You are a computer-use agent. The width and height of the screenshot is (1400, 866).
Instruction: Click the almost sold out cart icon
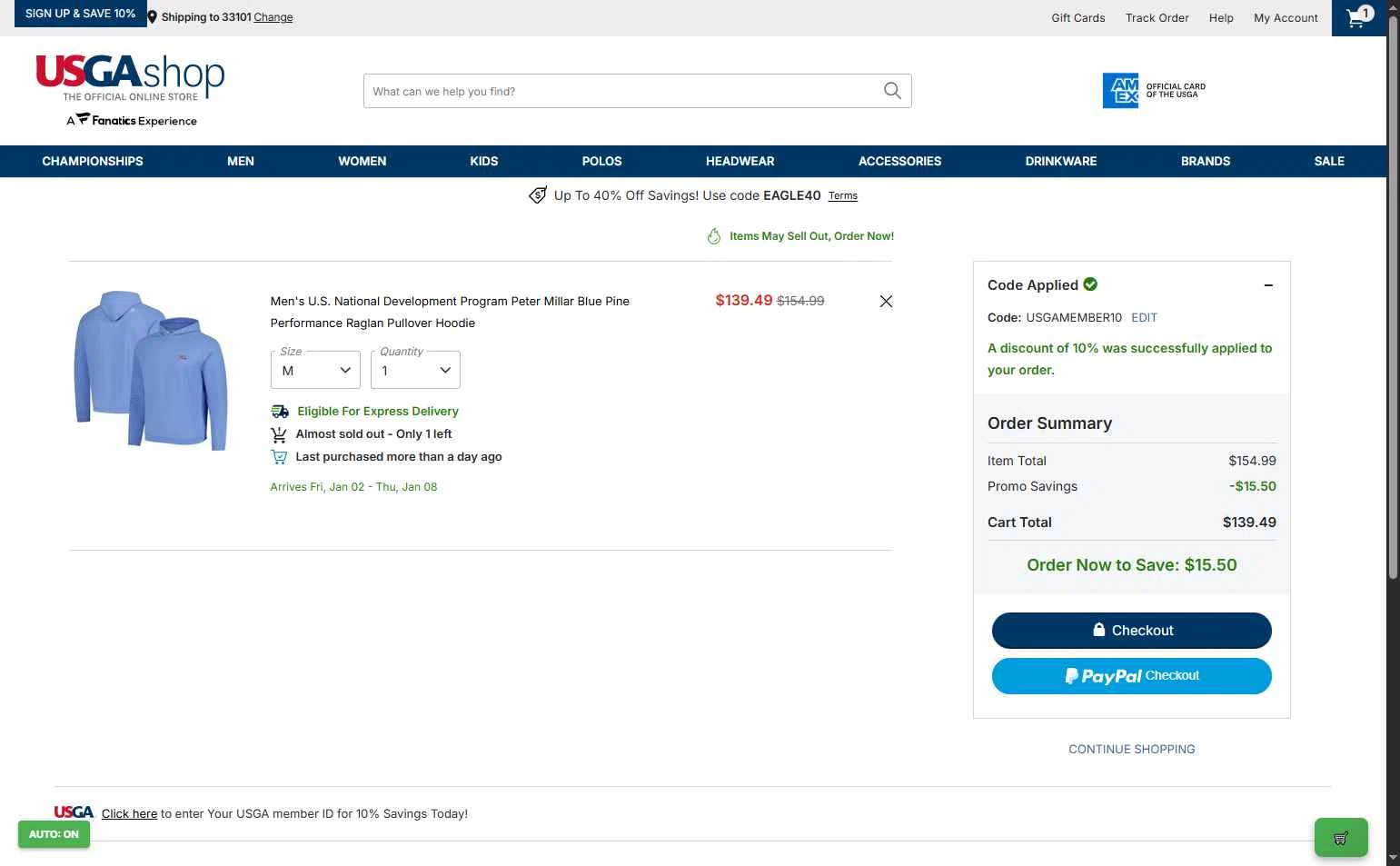(279, 435)
